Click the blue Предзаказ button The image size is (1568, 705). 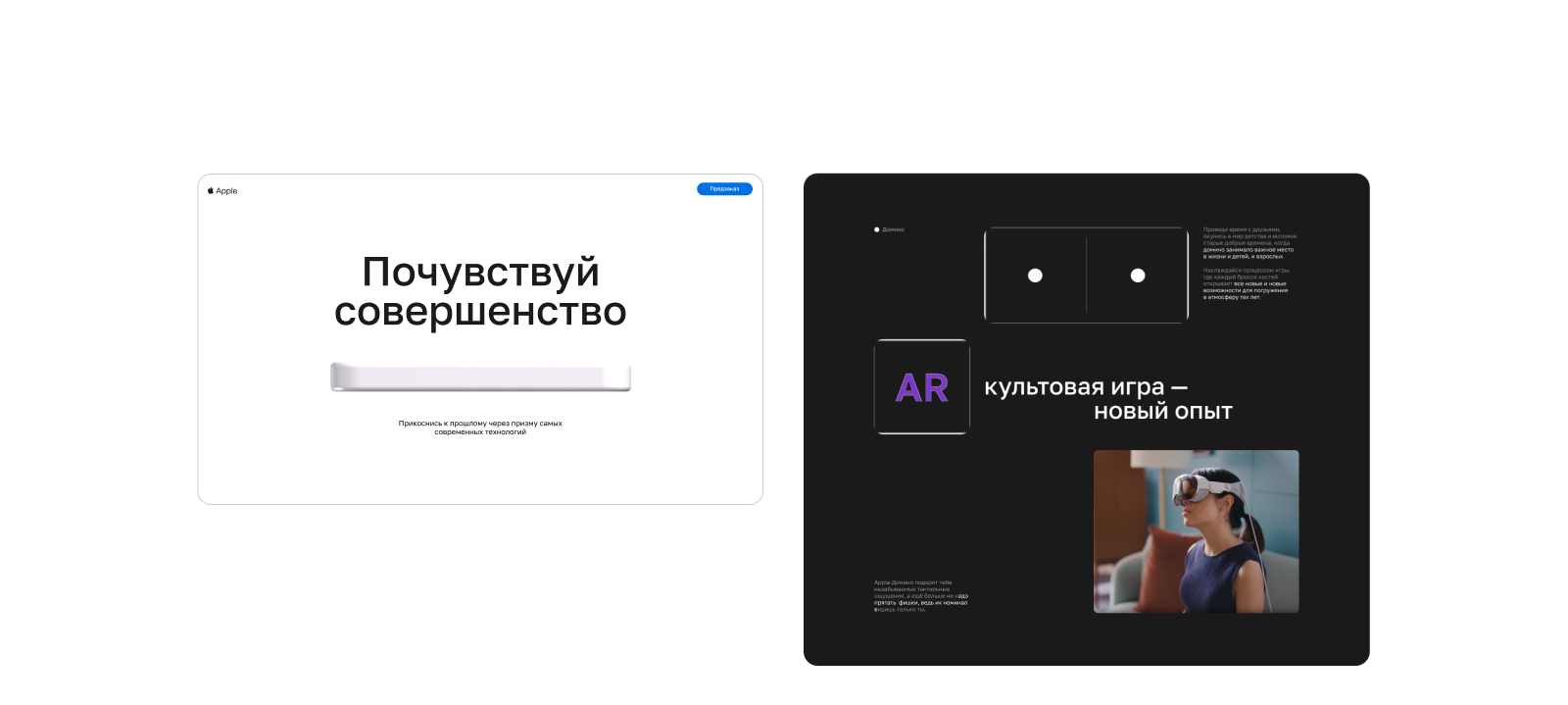pyautogui.click(x=724, y=189)
